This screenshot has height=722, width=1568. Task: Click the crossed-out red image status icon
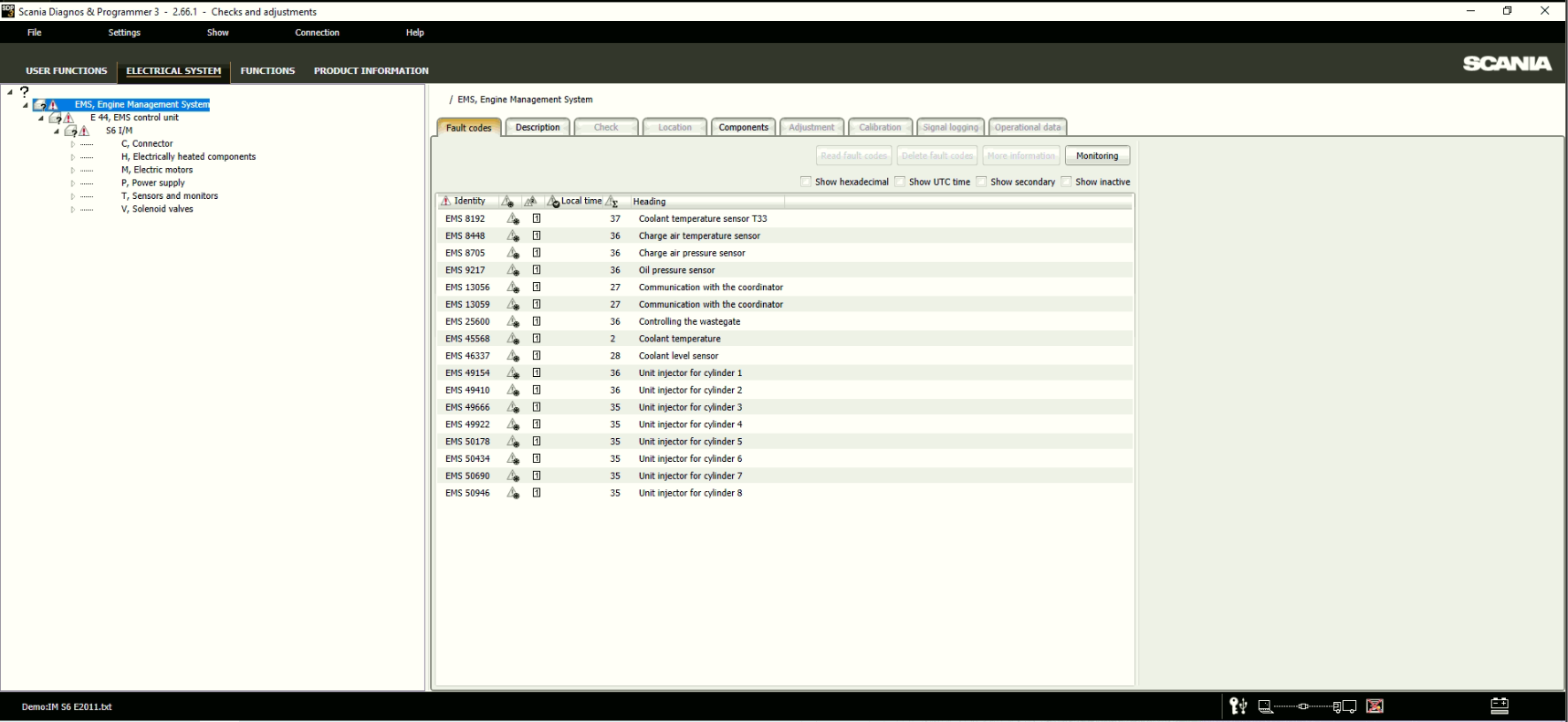coord(1375,706)
